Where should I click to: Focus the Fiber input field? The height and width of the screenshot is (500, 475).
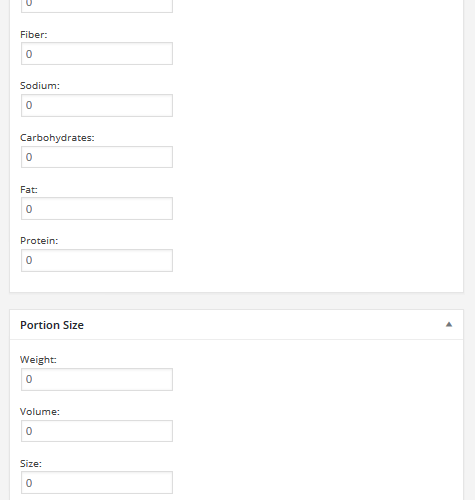(x=97, y=54)
